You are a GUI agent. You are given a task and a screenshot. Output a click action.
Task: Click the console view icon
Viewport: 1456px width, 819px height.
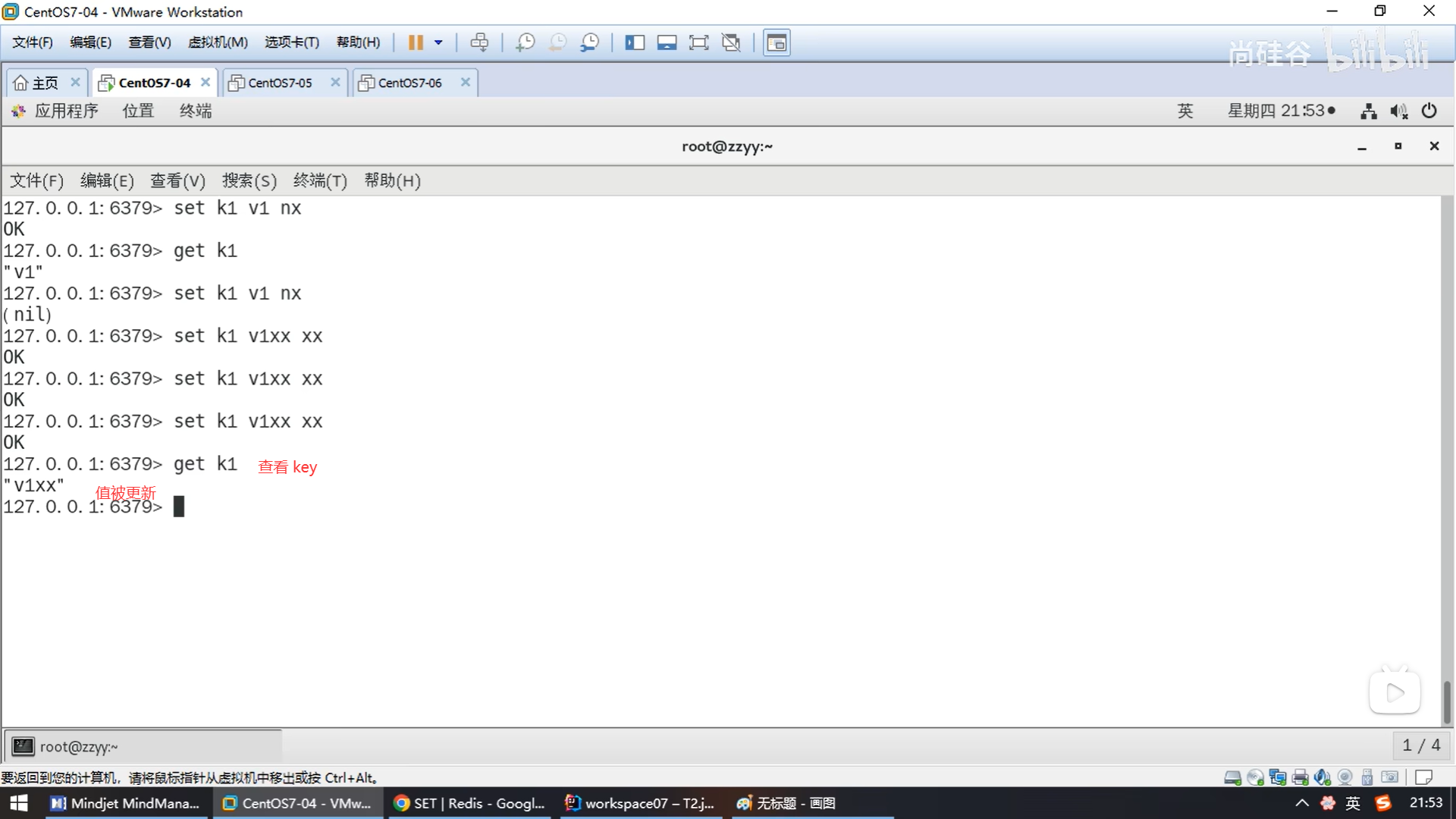777,42
